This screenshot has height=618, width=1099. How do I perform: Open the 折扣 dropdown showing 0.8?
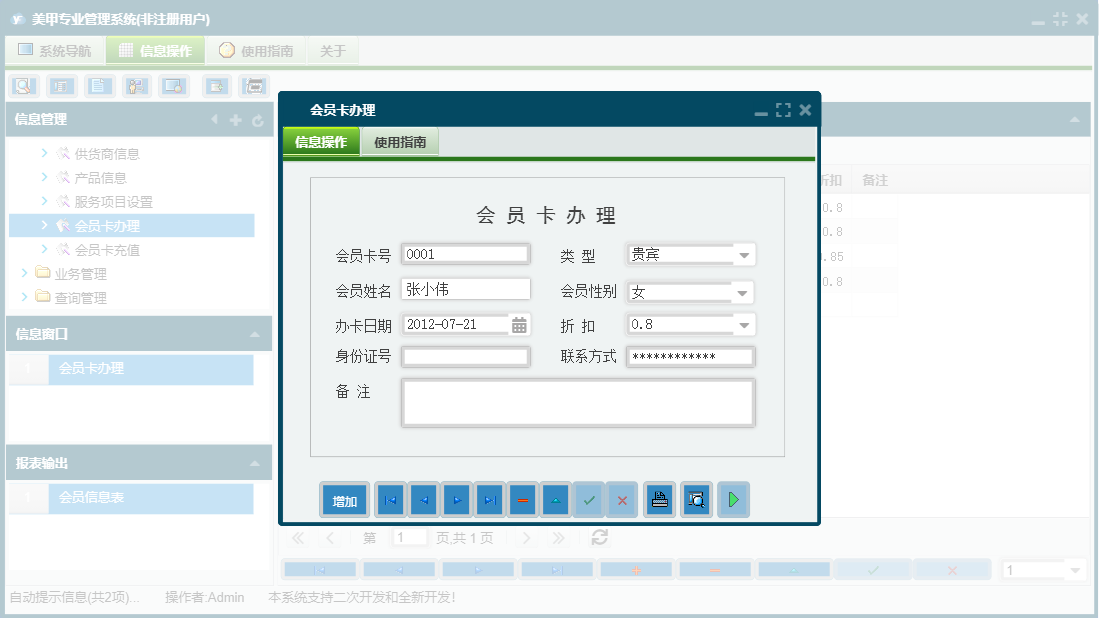click(742, 324)
